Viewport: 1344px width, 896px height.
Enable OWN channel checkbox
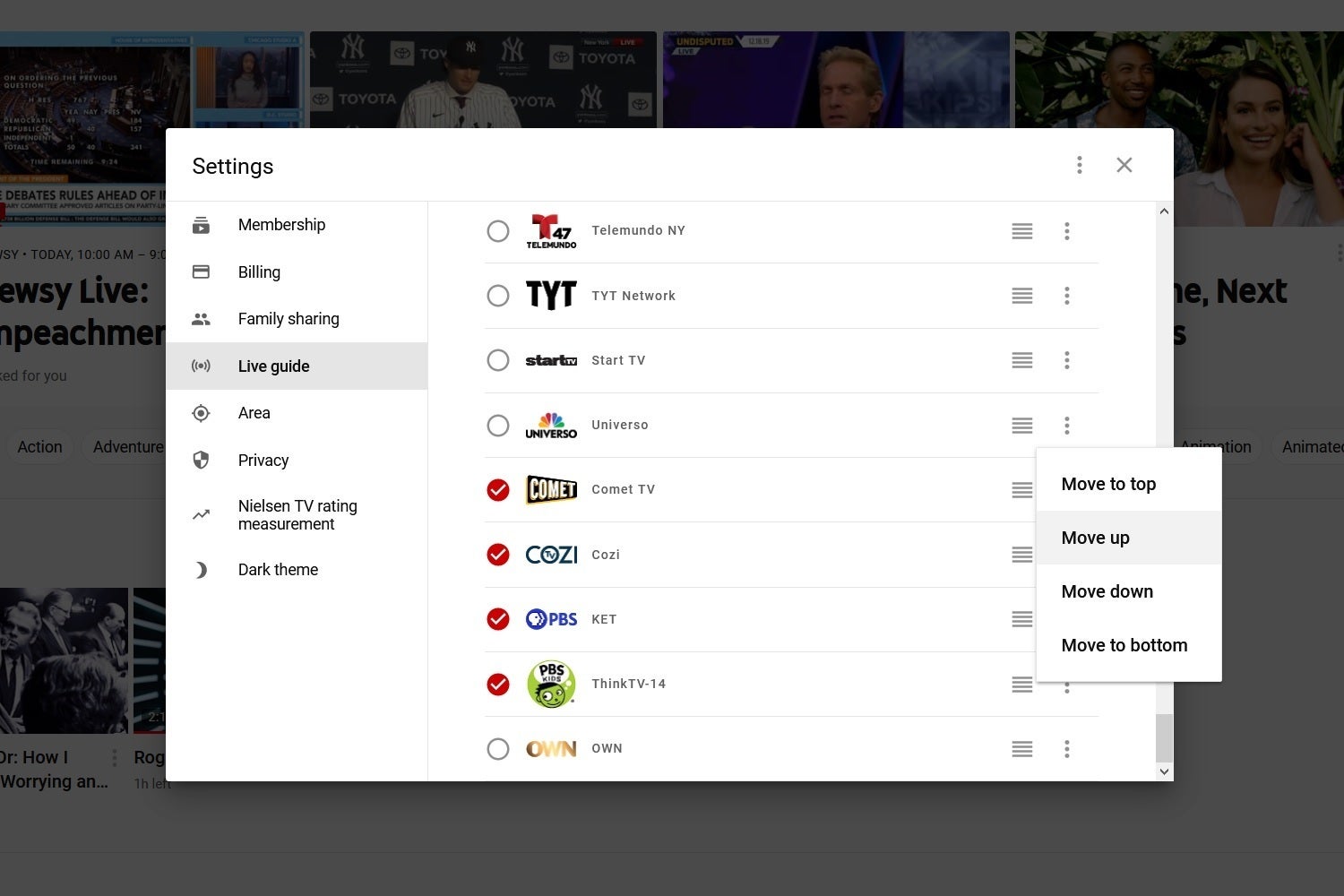coord(498,749)
